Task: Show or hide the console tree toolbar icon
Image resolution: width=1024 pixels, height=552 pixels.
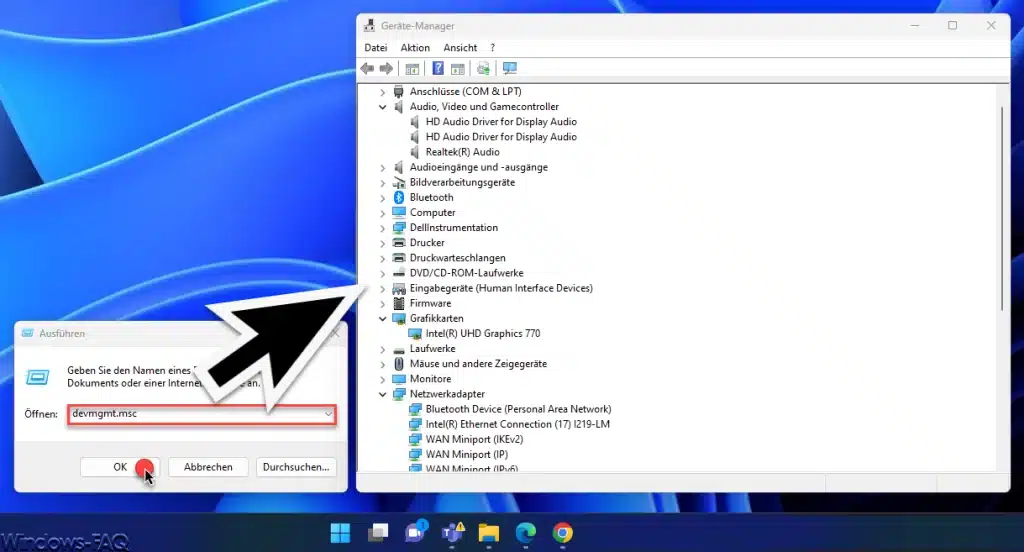Action: click(412, 68)
